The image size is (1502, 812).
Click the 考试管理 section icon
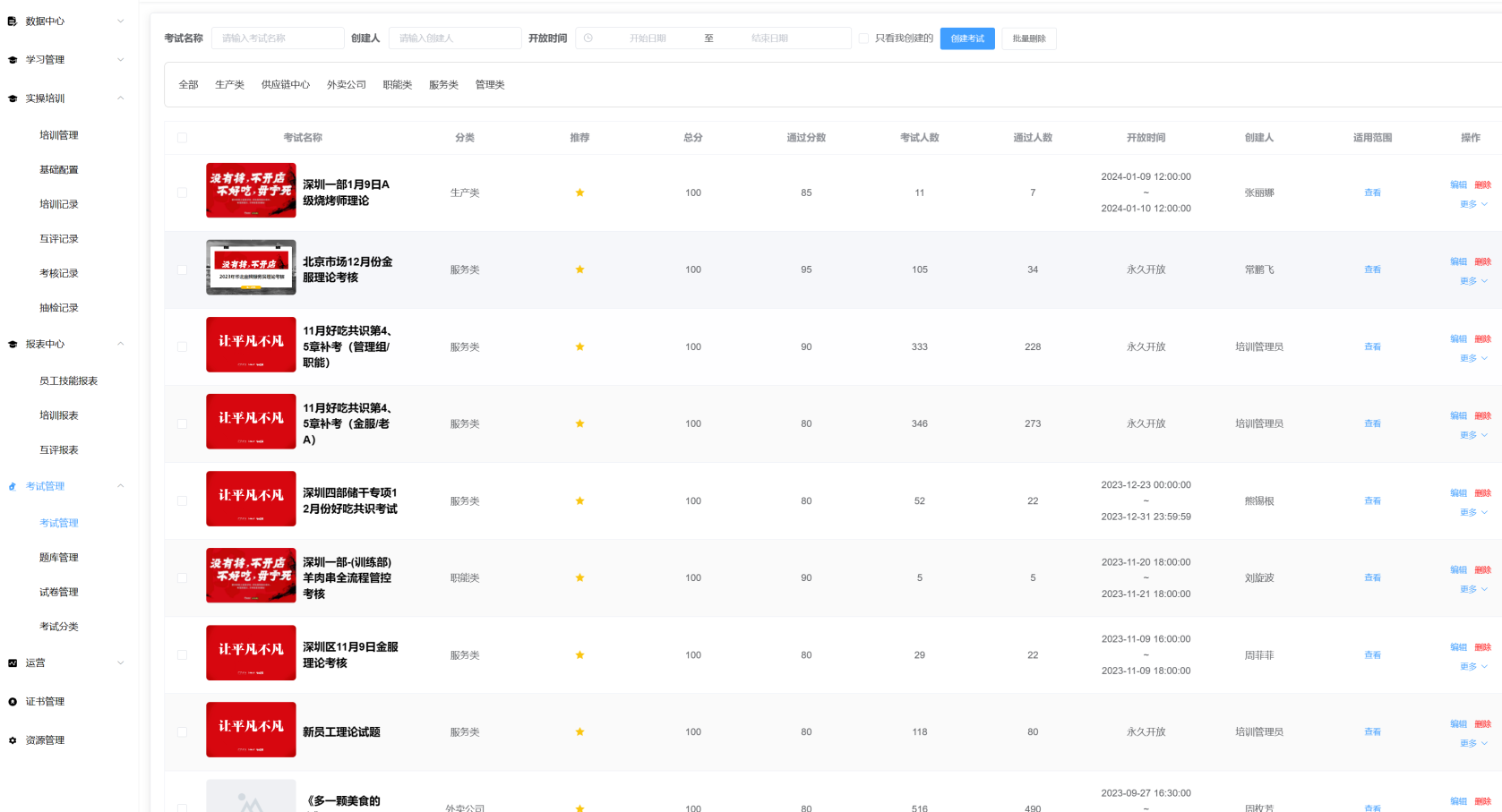coord(13,487)
